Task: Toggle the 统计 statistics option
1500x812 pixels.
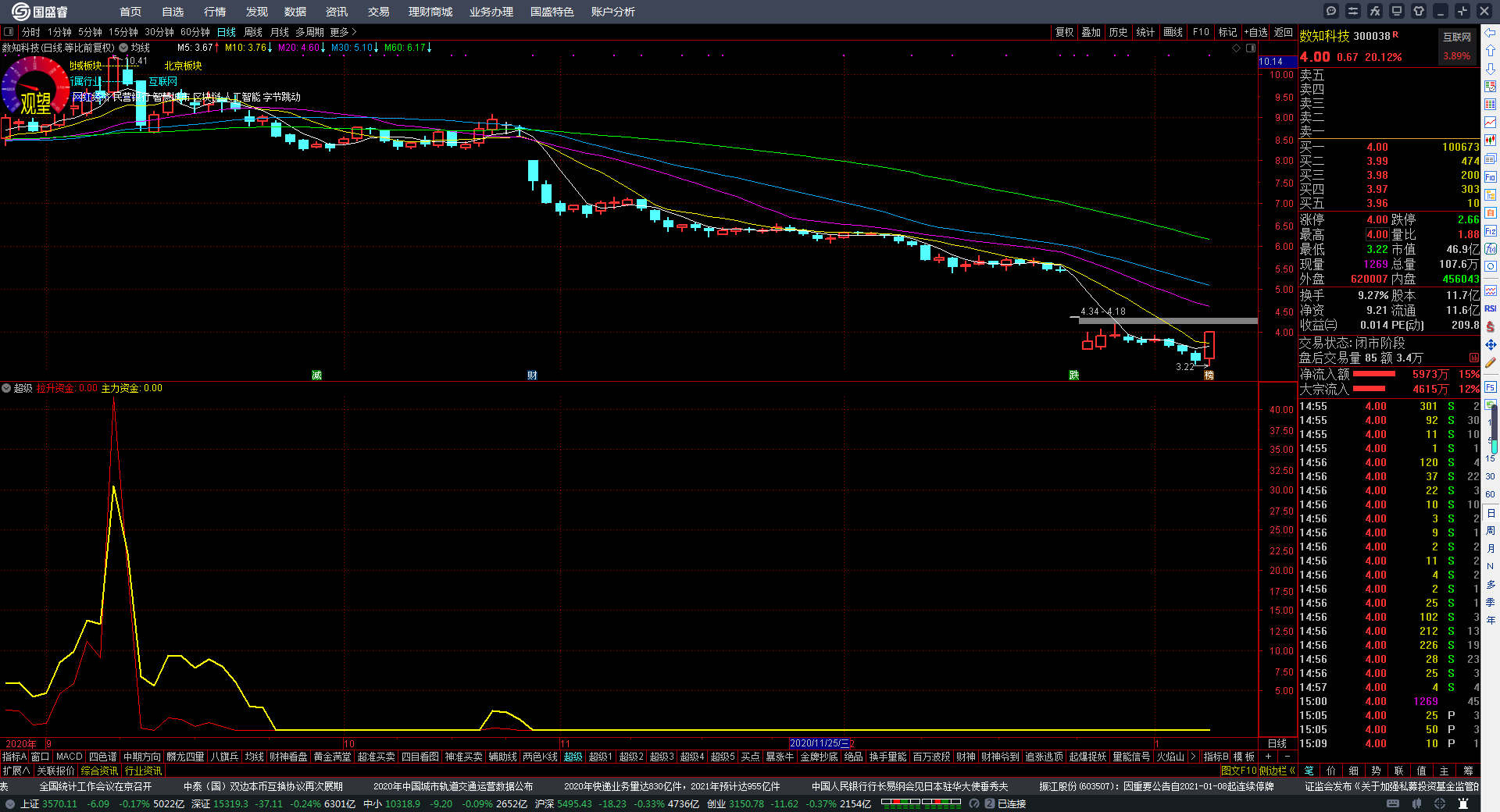Action: (1145, 32)
